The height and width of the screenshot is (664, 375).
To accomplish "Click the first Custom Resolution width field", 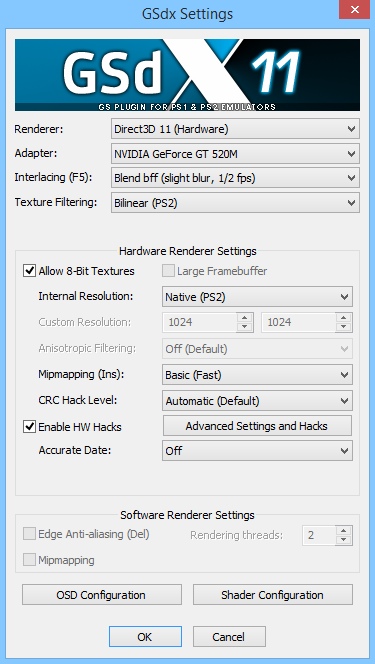I will point(200,322).
